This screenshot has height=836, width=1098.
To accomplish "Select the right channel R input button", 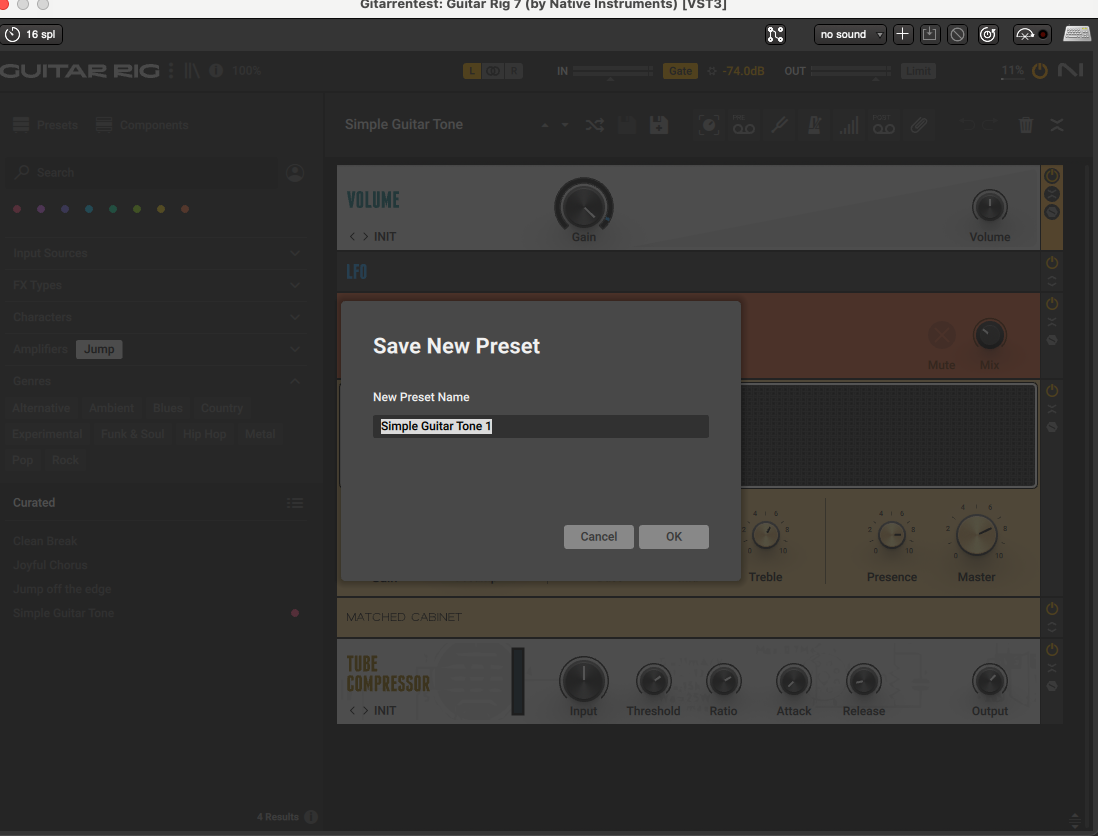I will tap(514, 71).
